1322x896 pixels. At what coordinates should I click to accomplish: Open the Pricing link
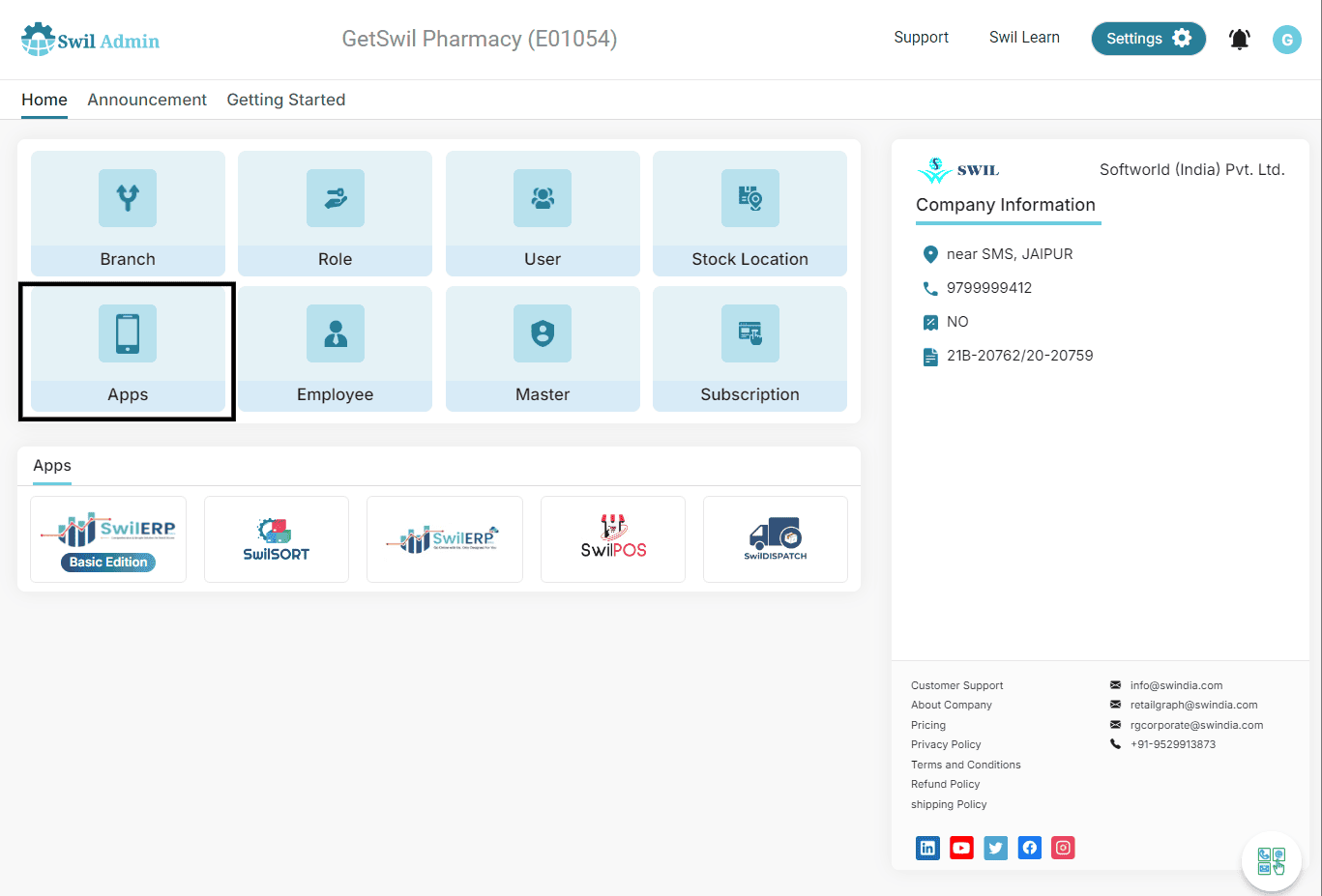(928, 725)
